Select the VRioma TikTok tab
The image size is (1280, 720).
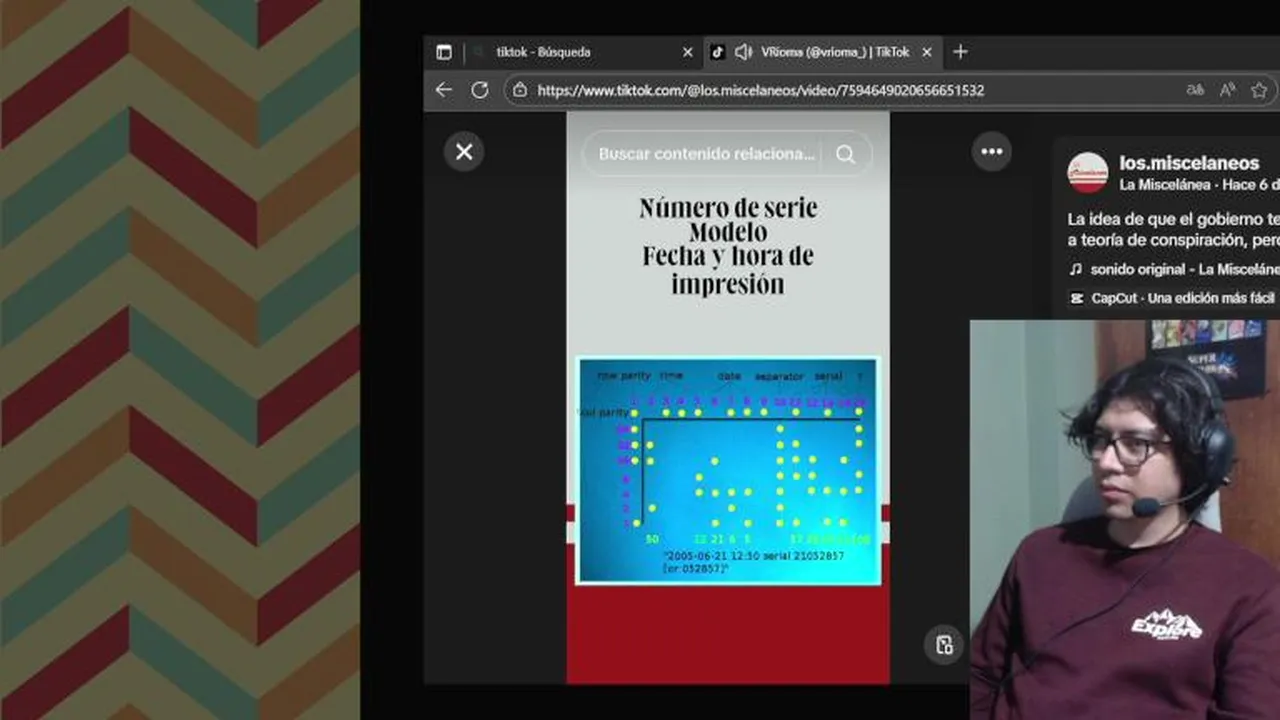(x=822, y=52)
